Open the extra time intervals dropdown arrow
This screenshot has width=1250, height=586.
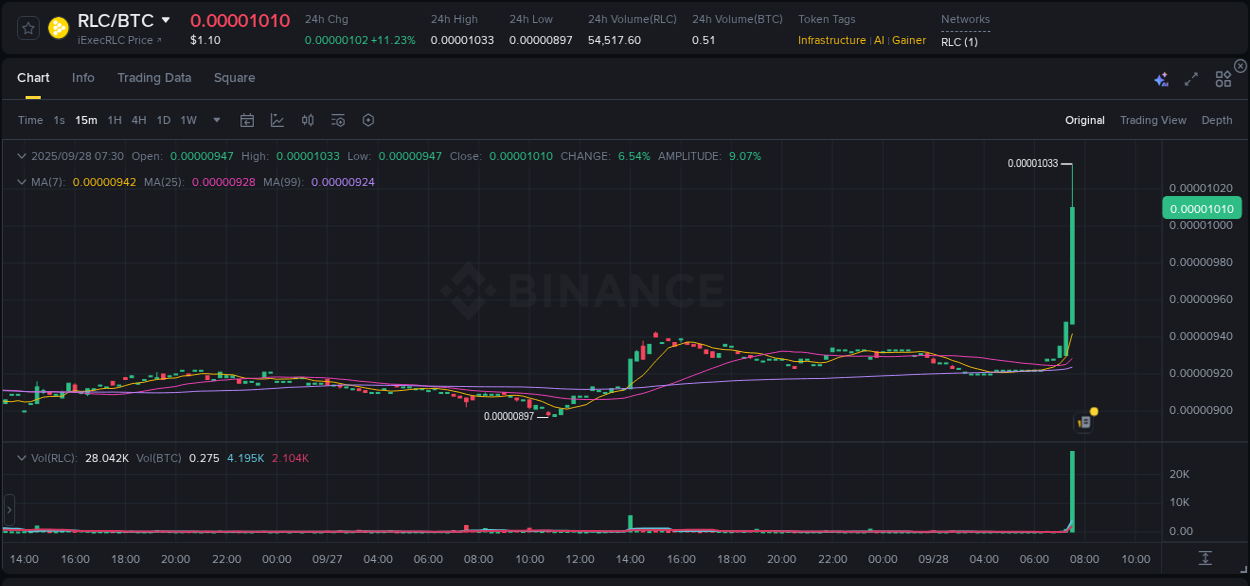coord(216,120)
